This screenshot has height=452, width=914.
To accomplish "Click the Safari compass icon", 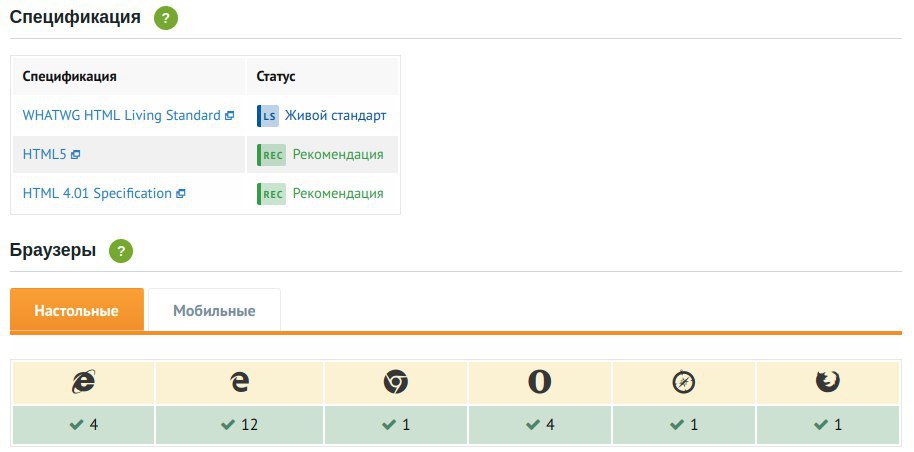I will tap(684, 383).
